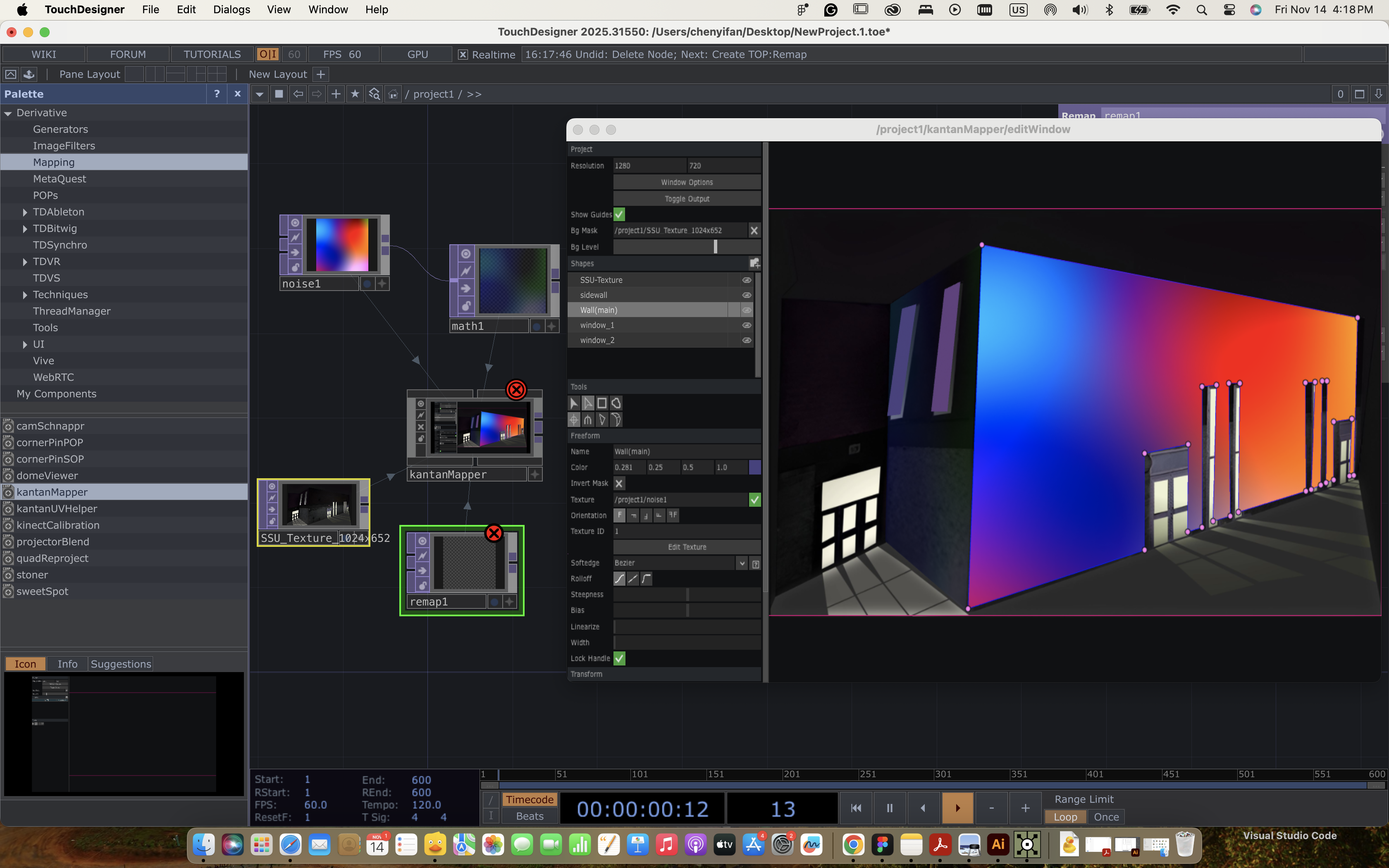Click the Edit Texture button
This screenshot has width=1389, height=868.
(687, 547)
